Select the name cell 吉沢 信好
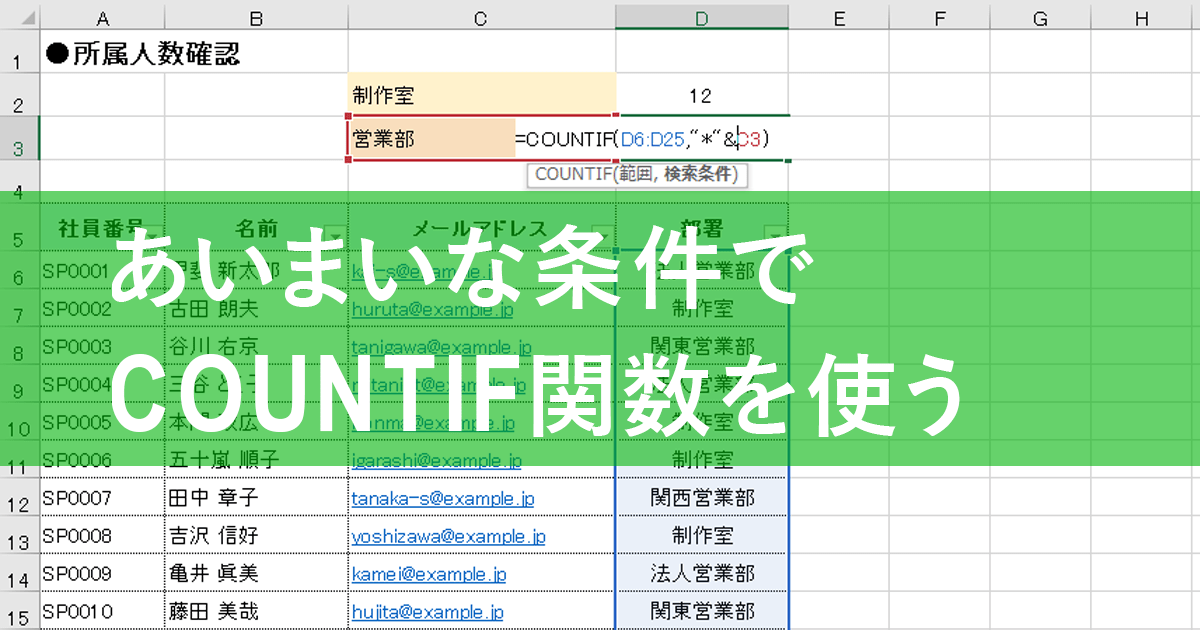The width and height of the screenshot is (1200, 630). tap(256, 535)
